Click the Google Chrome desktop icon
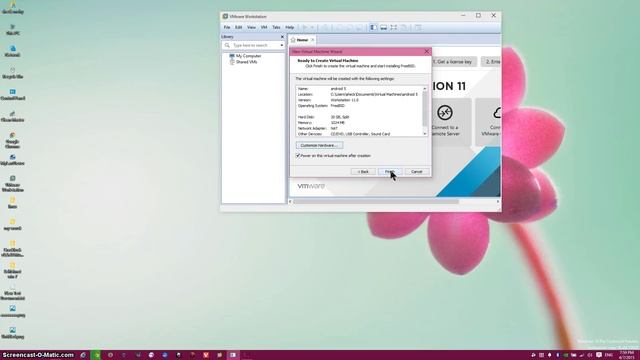This screenshot has height=360, width=640. [x=12, y=140]
